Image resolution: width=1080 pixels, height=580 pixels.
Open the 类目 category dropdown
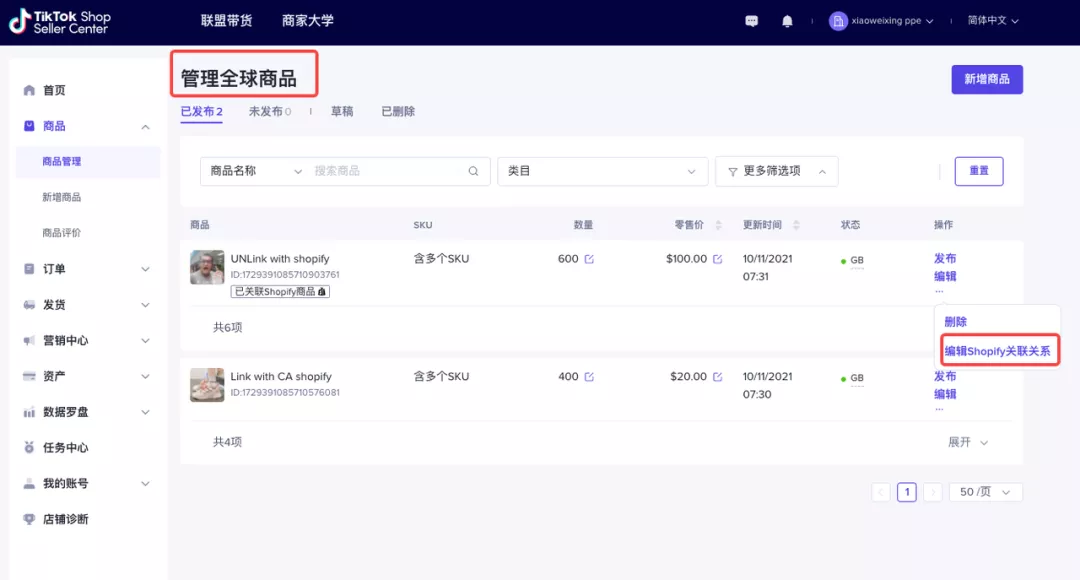[602, 171]
